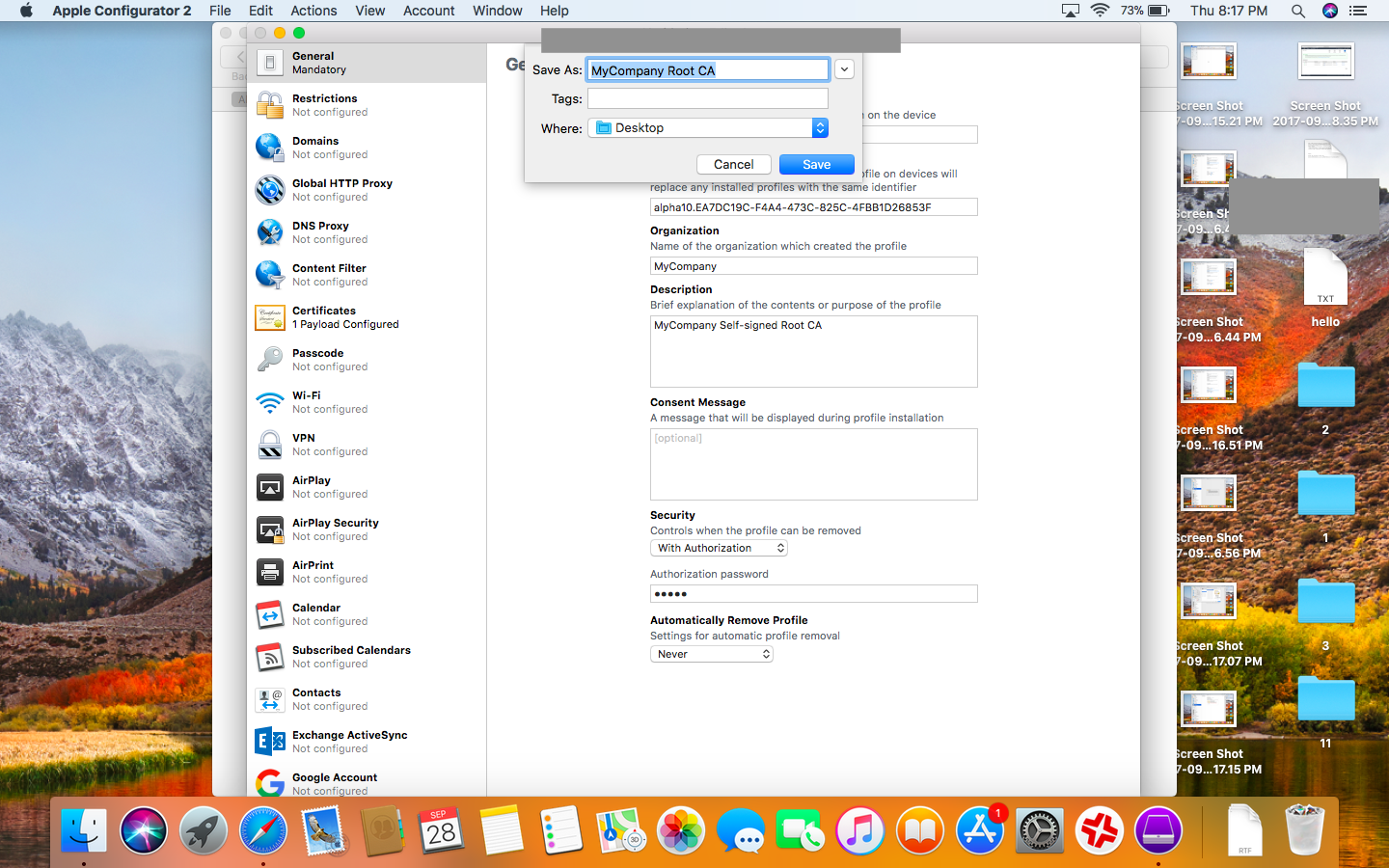Select the Certificates payload icon
This screenshot has width=1389, height=868.
[x=270, y=317]
